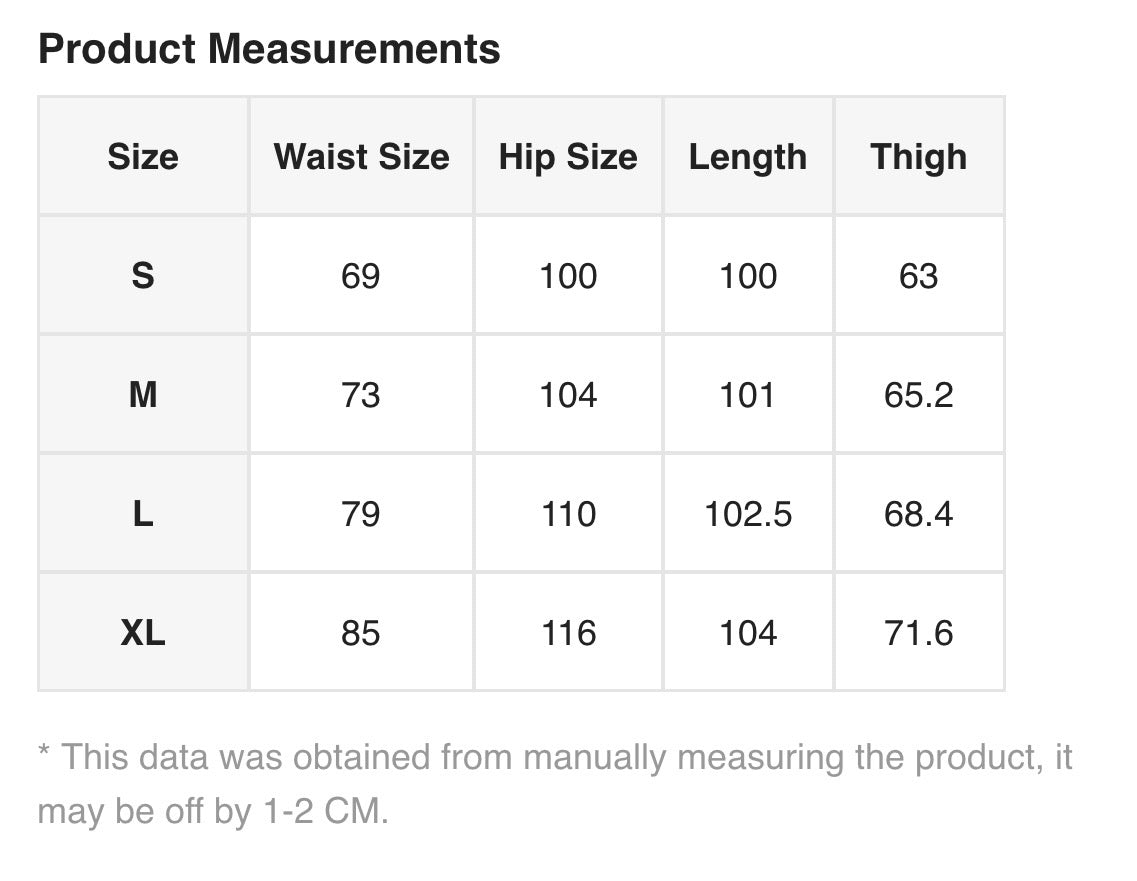Image resolution: width=1137 pixels, height=881 pixels.
Task: Click the manual measurement disclaimer note
Action: coord(554,783)
